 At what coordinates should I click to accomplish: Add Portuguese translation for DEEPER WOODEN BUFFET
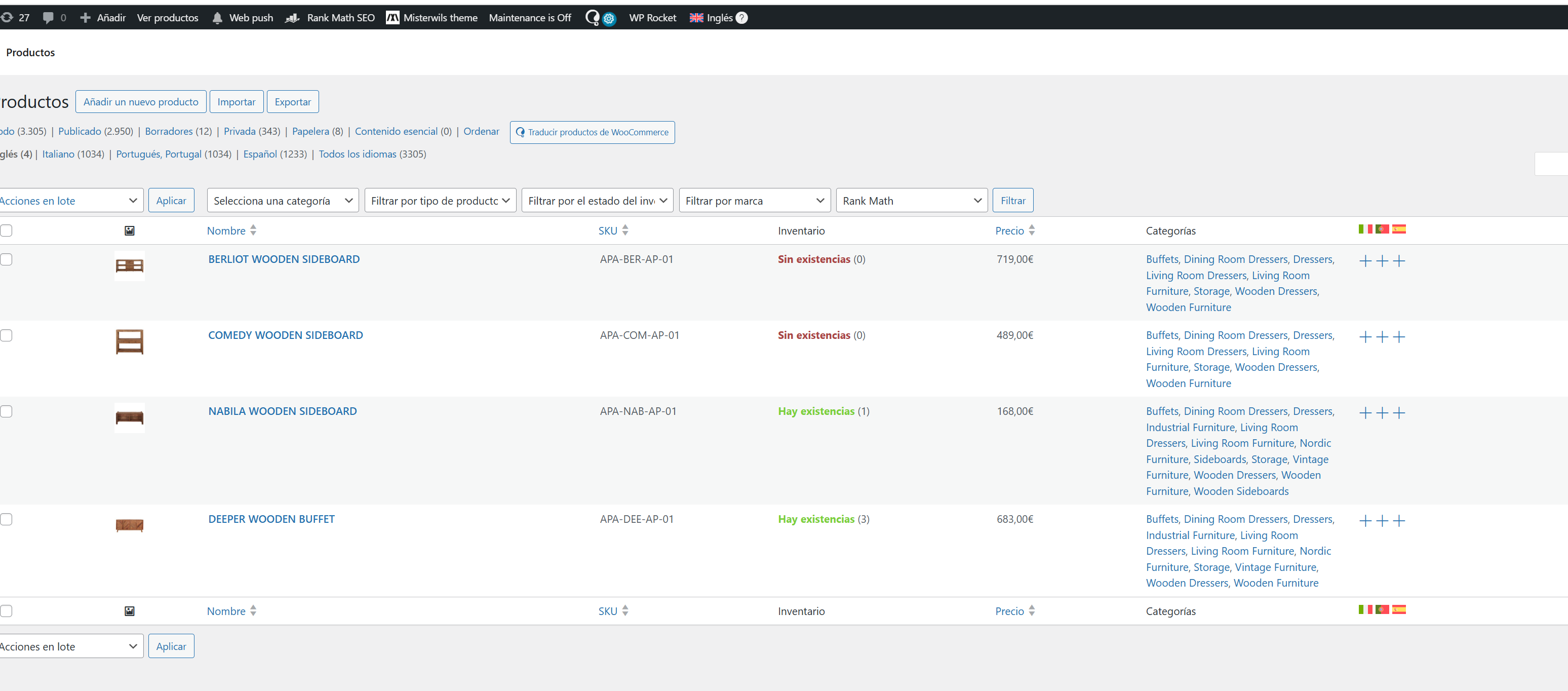pos(1382,521)
